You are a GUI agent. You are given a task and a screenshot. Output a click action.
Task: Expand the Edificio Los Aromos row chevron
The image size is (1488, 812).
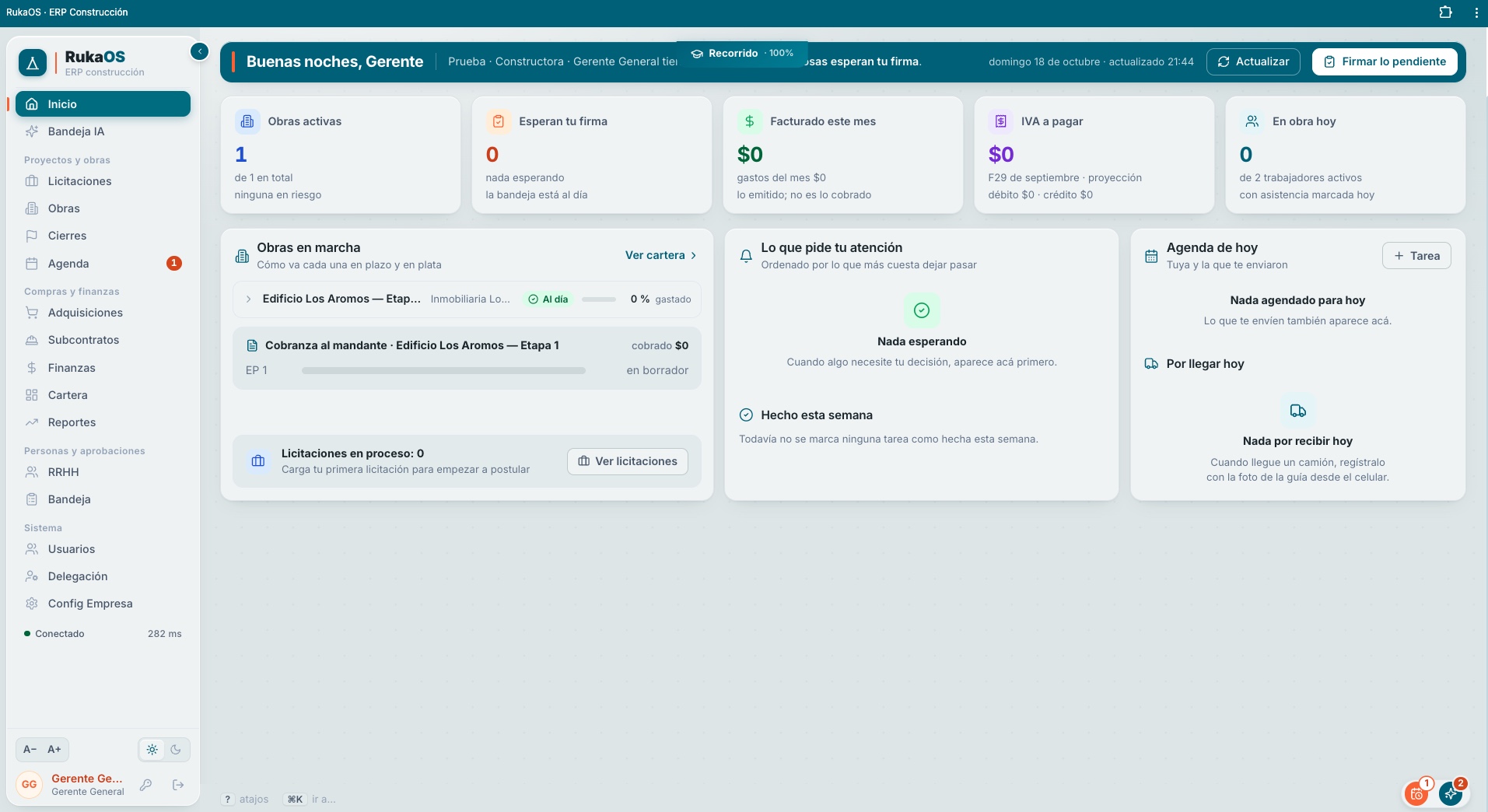tap(248, 299)
